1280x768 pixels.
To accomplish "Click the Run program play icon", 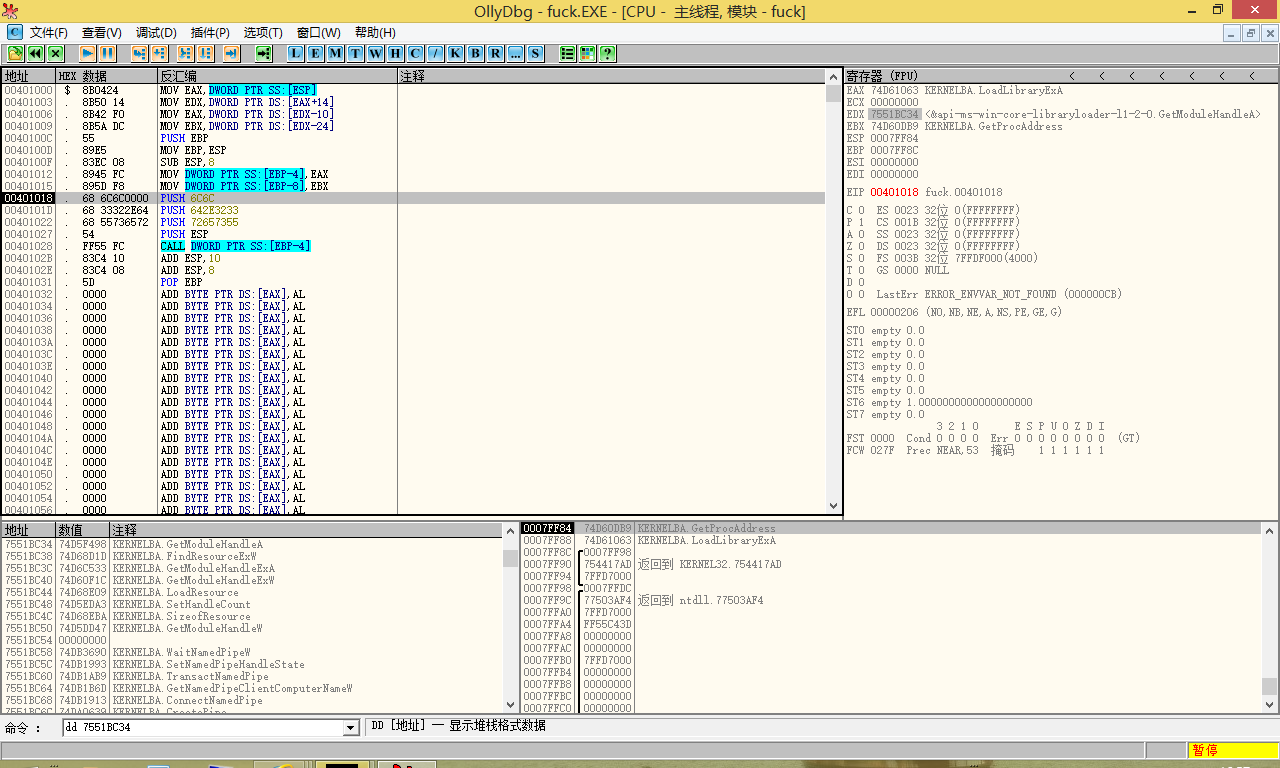I will coord(88,53).
